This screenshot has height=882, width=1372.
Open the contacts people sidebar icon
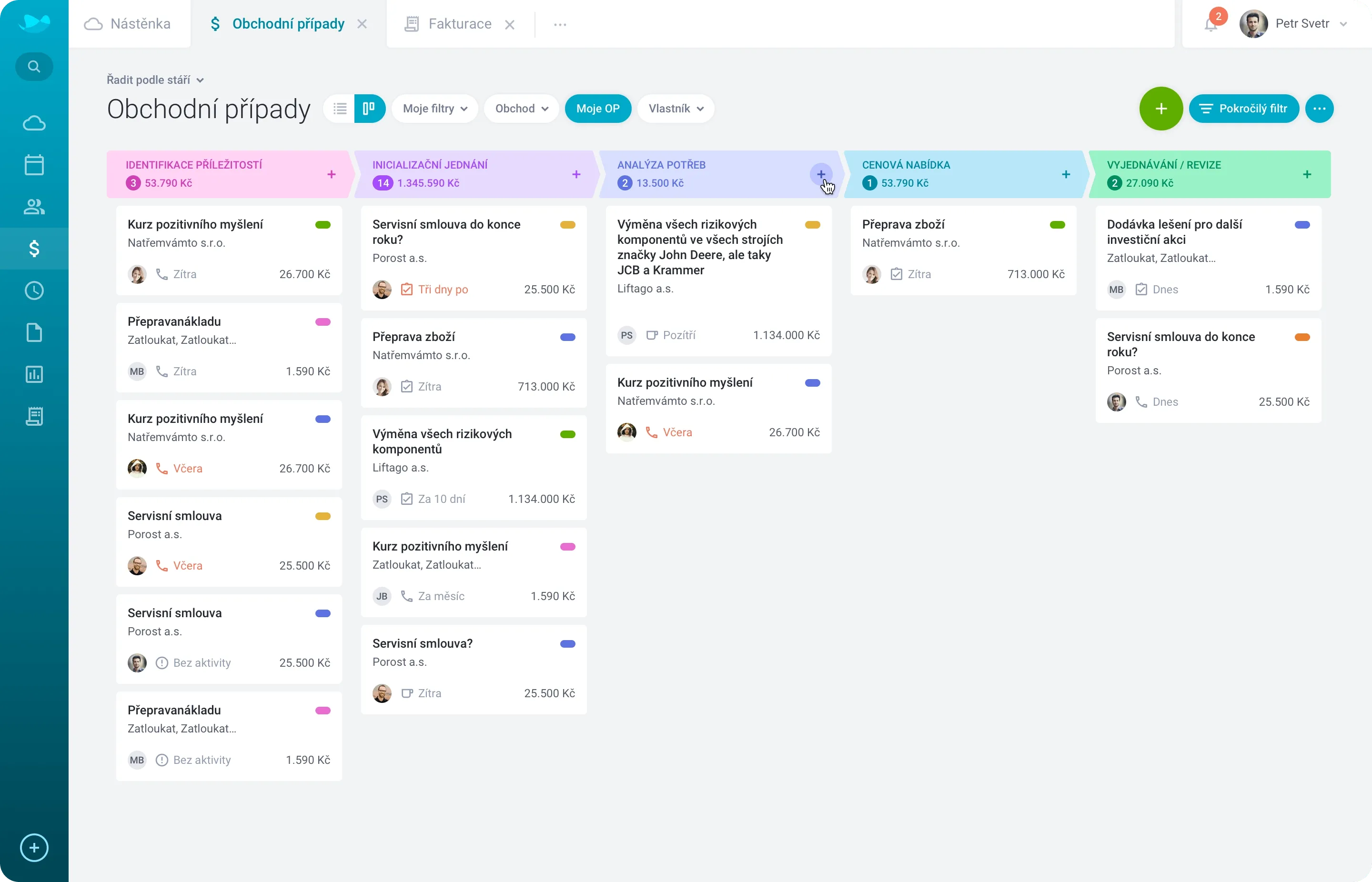pyautogui.click(x=34, y=207)
